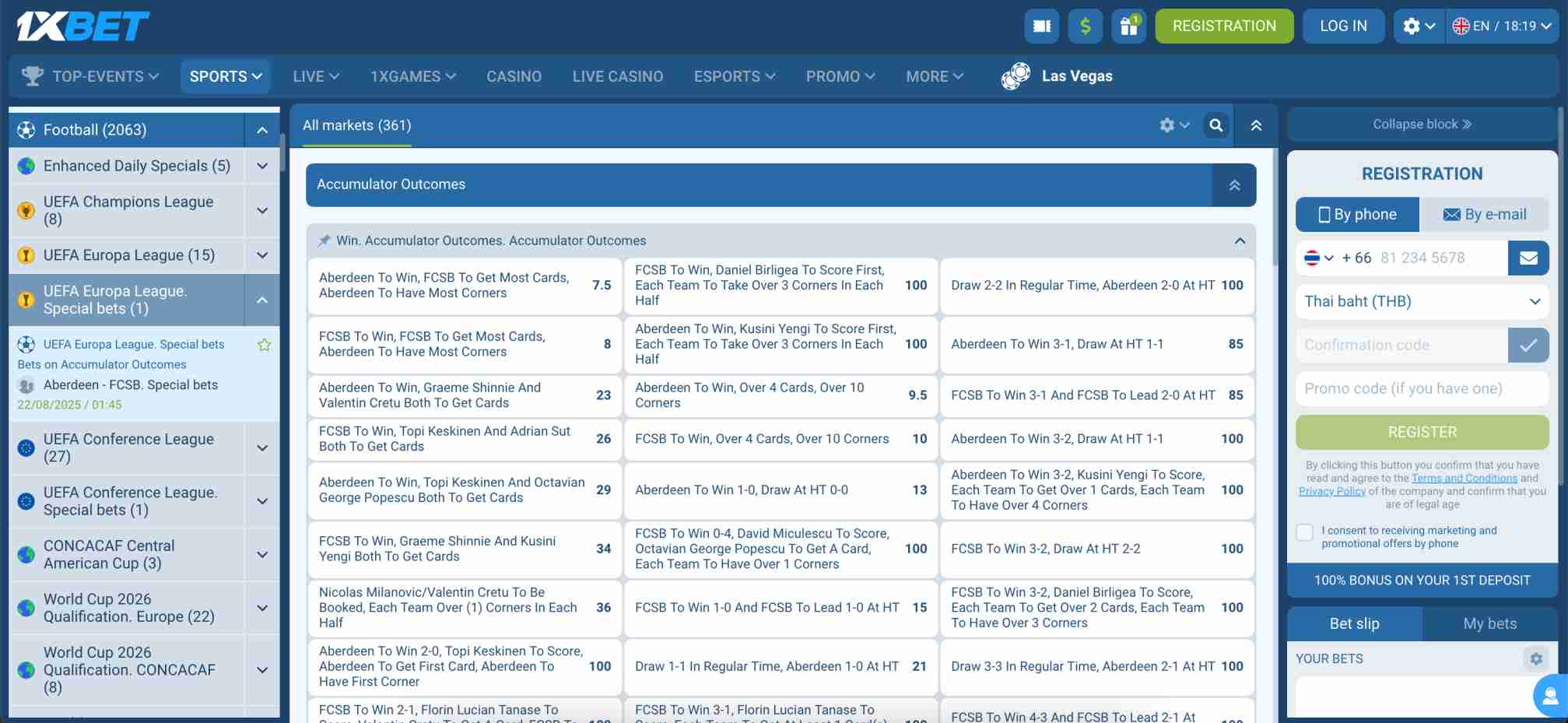Expand World Cup 2026 Qualification CONCACAF

262,670
